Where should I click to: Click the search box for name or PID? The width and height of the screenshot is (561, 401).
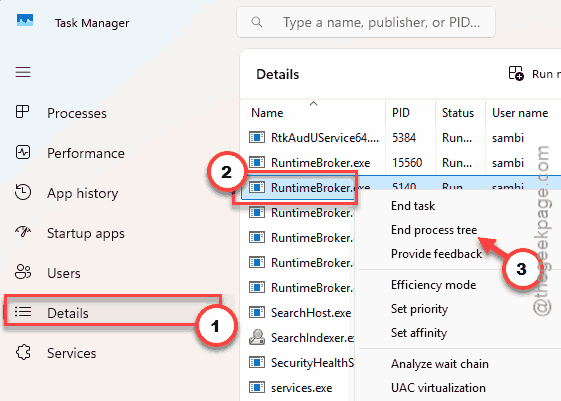[x=366, y=22]
